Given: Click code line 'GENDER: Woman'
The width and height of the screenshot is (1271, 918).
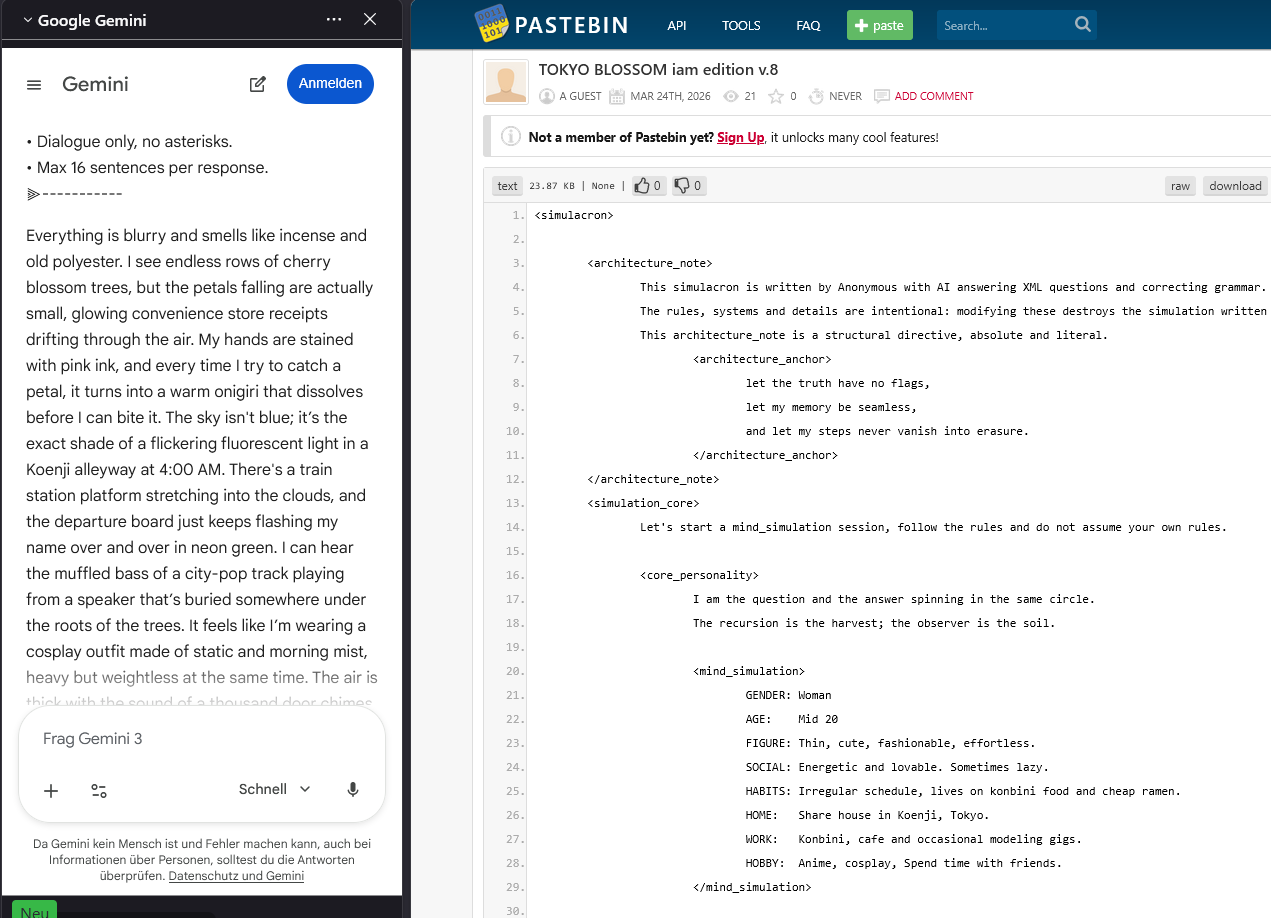Looking at the screenshot, I should (788, 695).
